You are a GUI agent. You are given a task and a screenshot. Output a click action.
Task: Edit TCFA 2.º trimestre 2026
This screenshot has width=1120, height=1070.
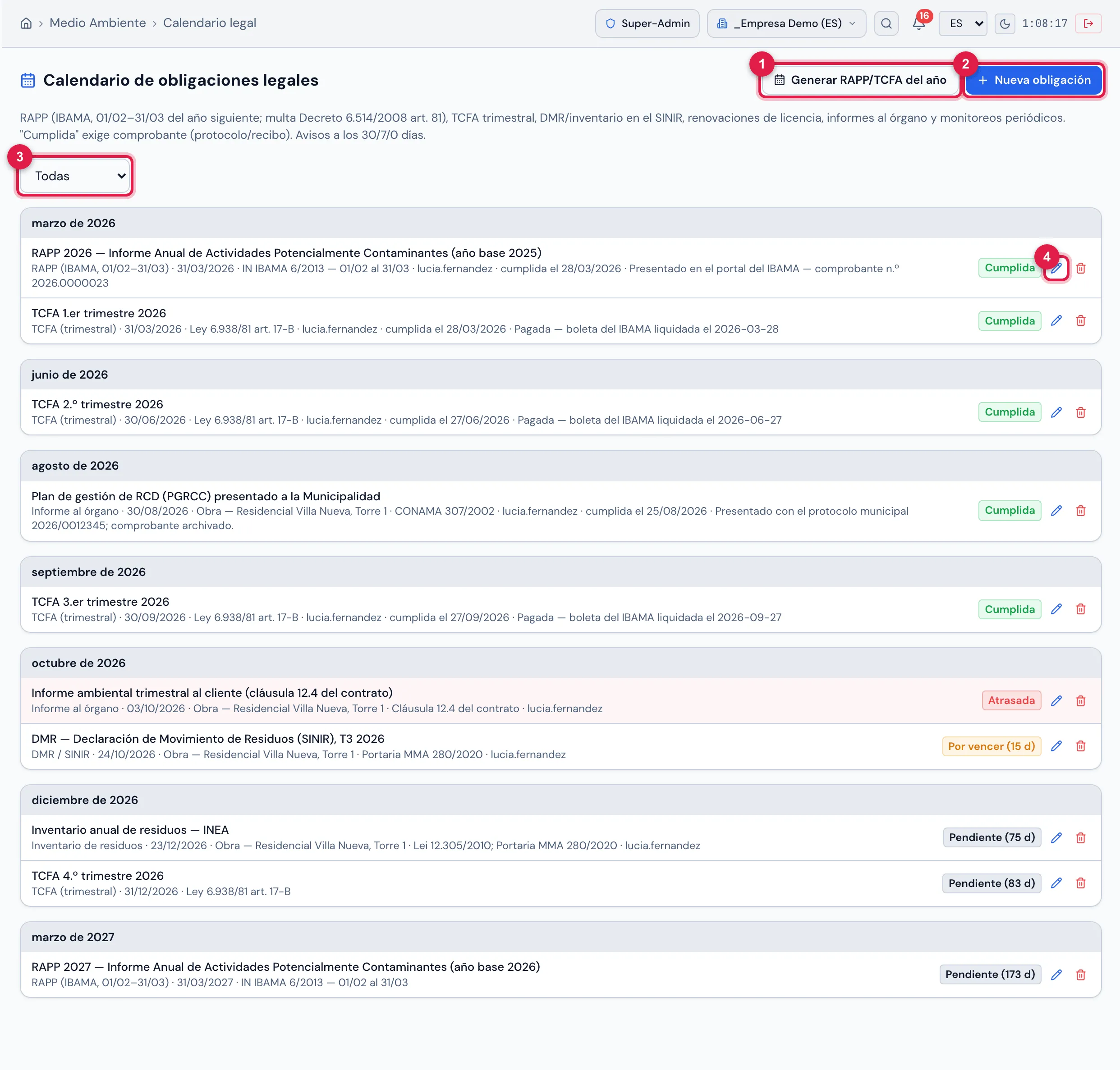1056,412
